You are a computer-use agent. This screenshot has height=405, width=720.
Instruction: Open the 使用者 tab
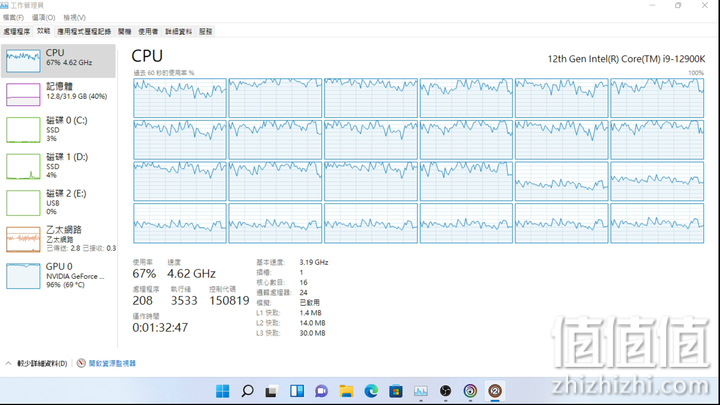148,31
